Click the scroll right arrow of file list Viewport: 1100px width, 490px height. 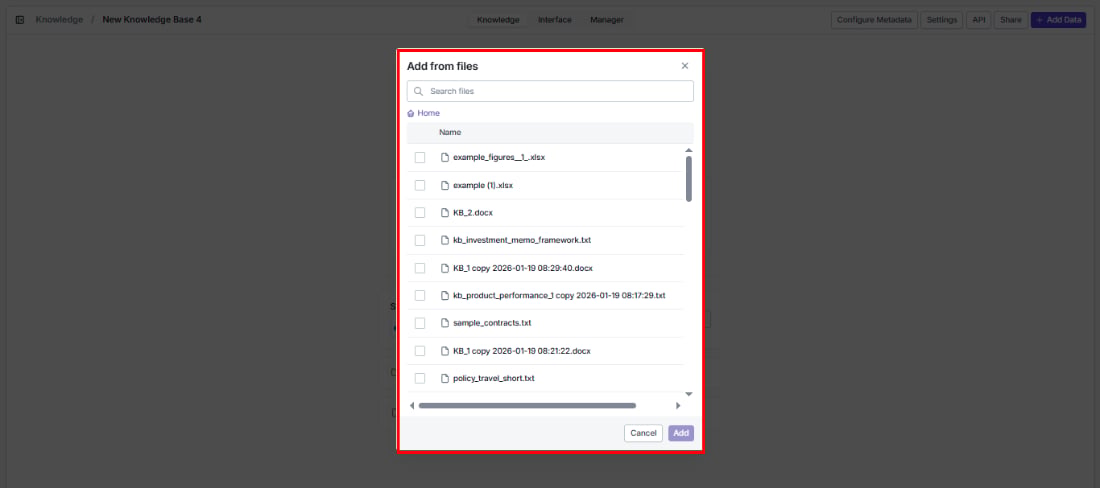coord(678,406)
